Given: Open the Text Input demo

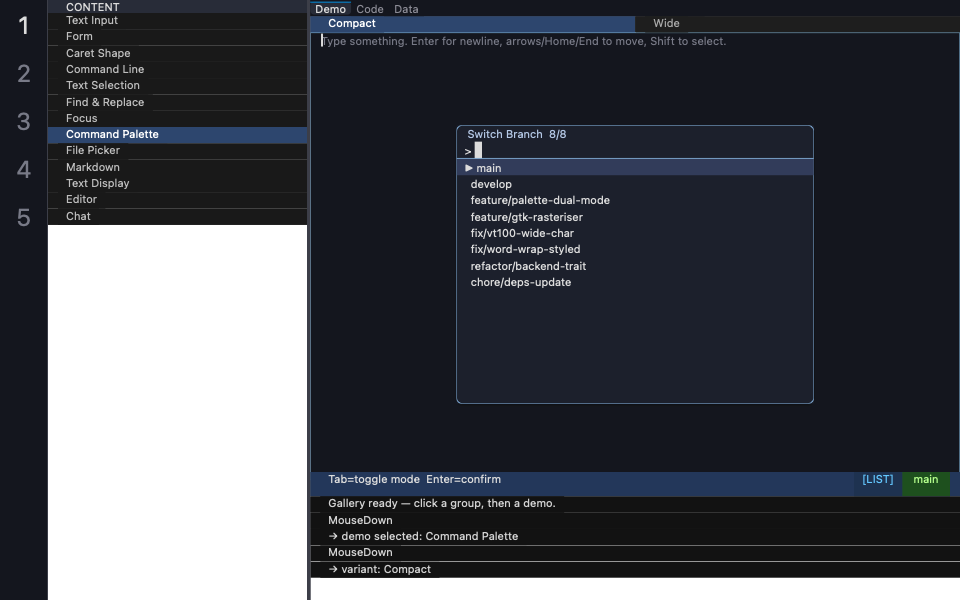Looking at the screenshot, I should 178,21.
